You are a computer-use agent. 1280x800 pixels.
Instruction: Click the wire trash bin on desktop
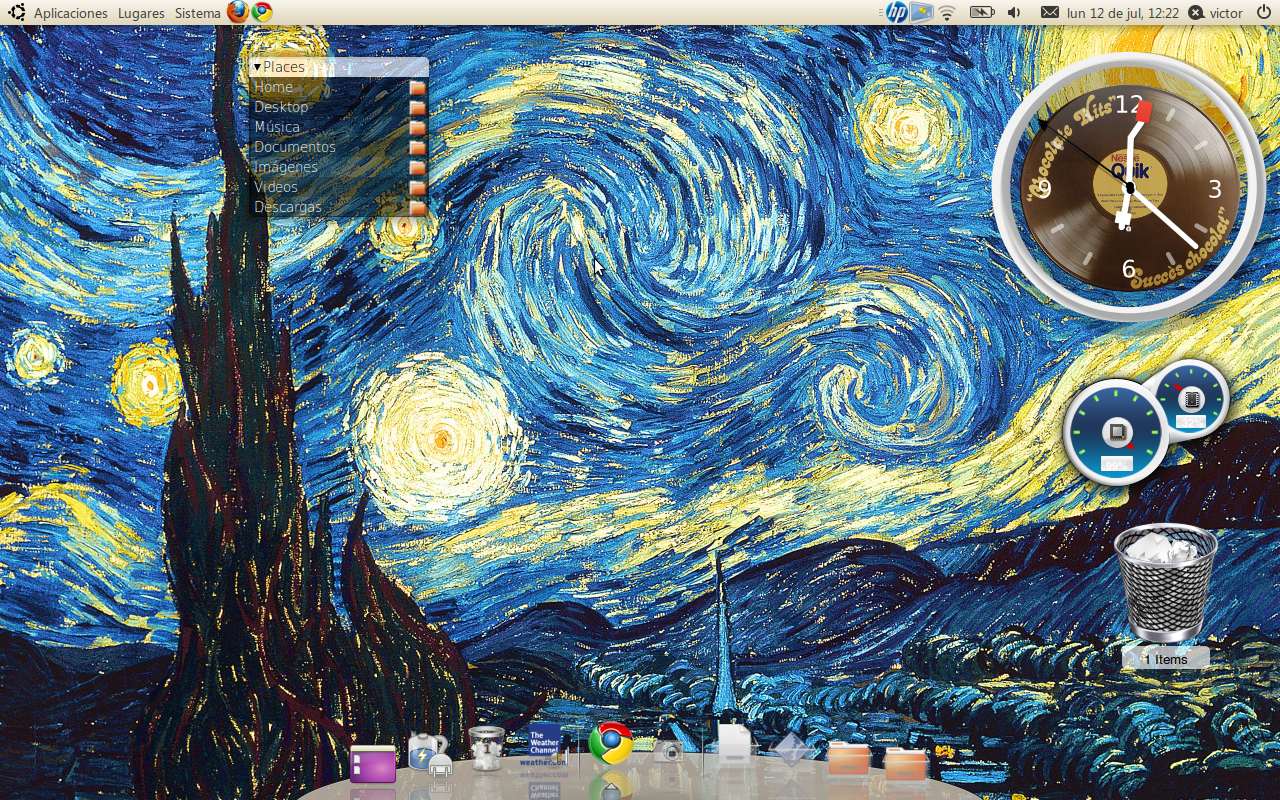[x=1166, y=583]
